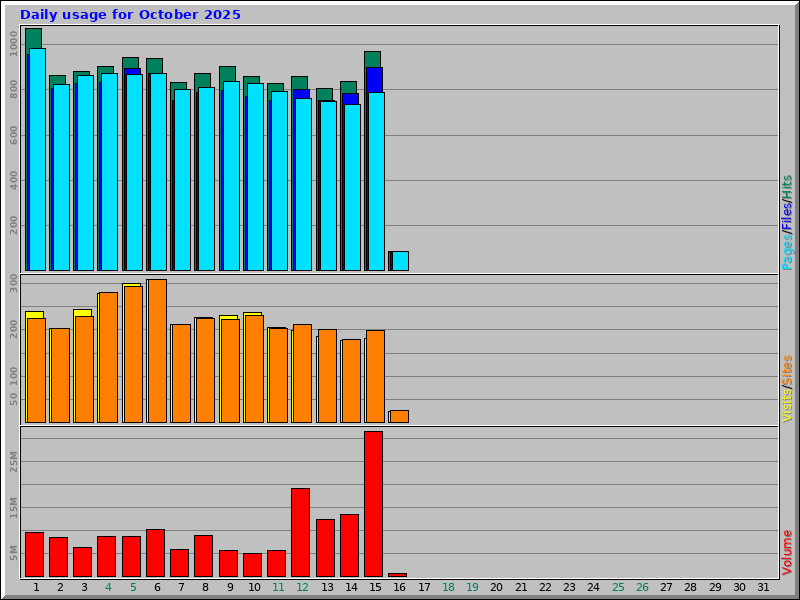Click the red Volume bar for day 8
Screen dimensions: 800x600
203,555
